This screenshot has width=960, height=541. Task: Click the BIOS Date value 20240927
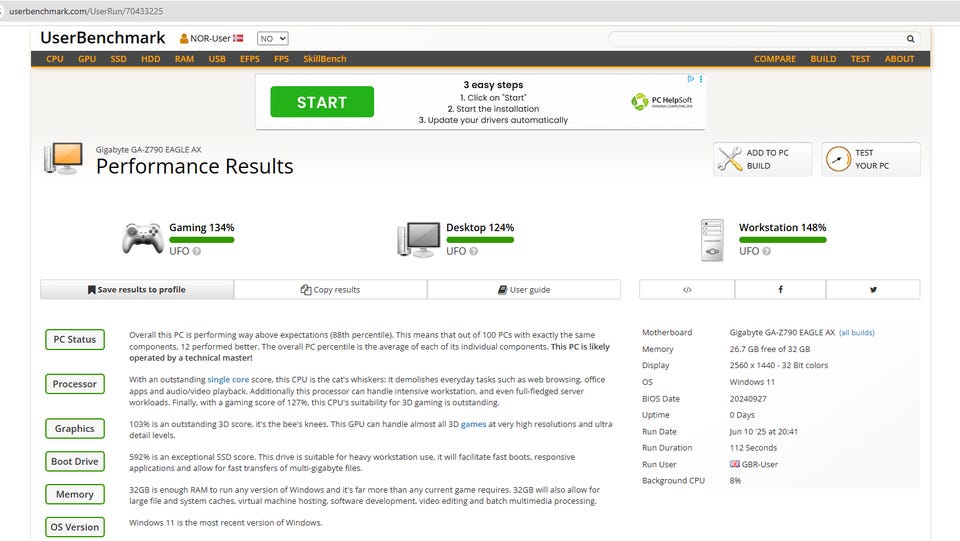[748, 398]
